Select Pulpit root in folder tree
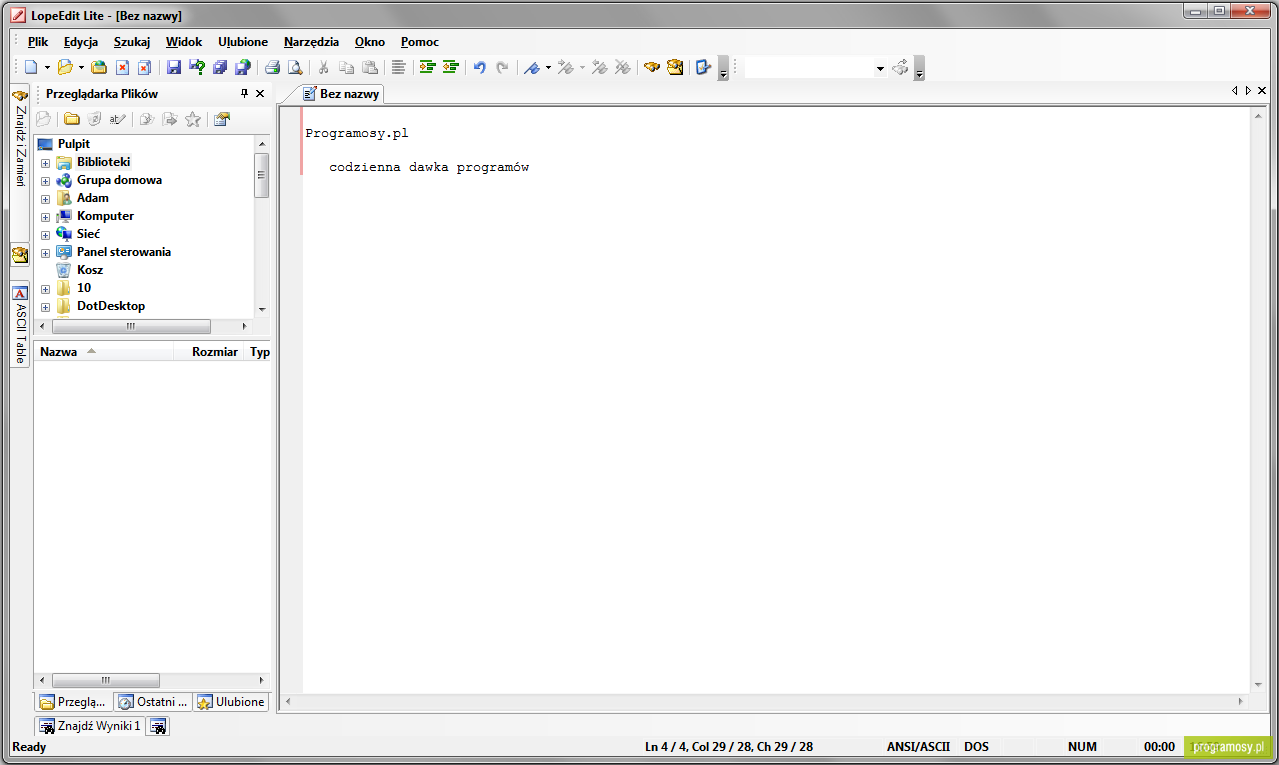Viewport: 1279px width, 765px height. coord(74,144)
